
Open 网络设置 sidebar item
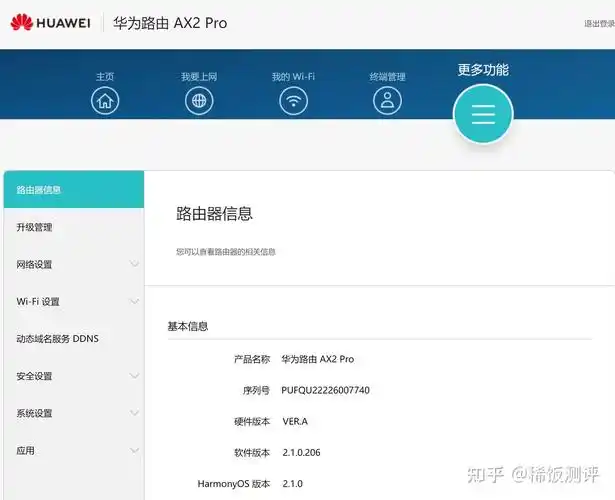tap(74, 264)
